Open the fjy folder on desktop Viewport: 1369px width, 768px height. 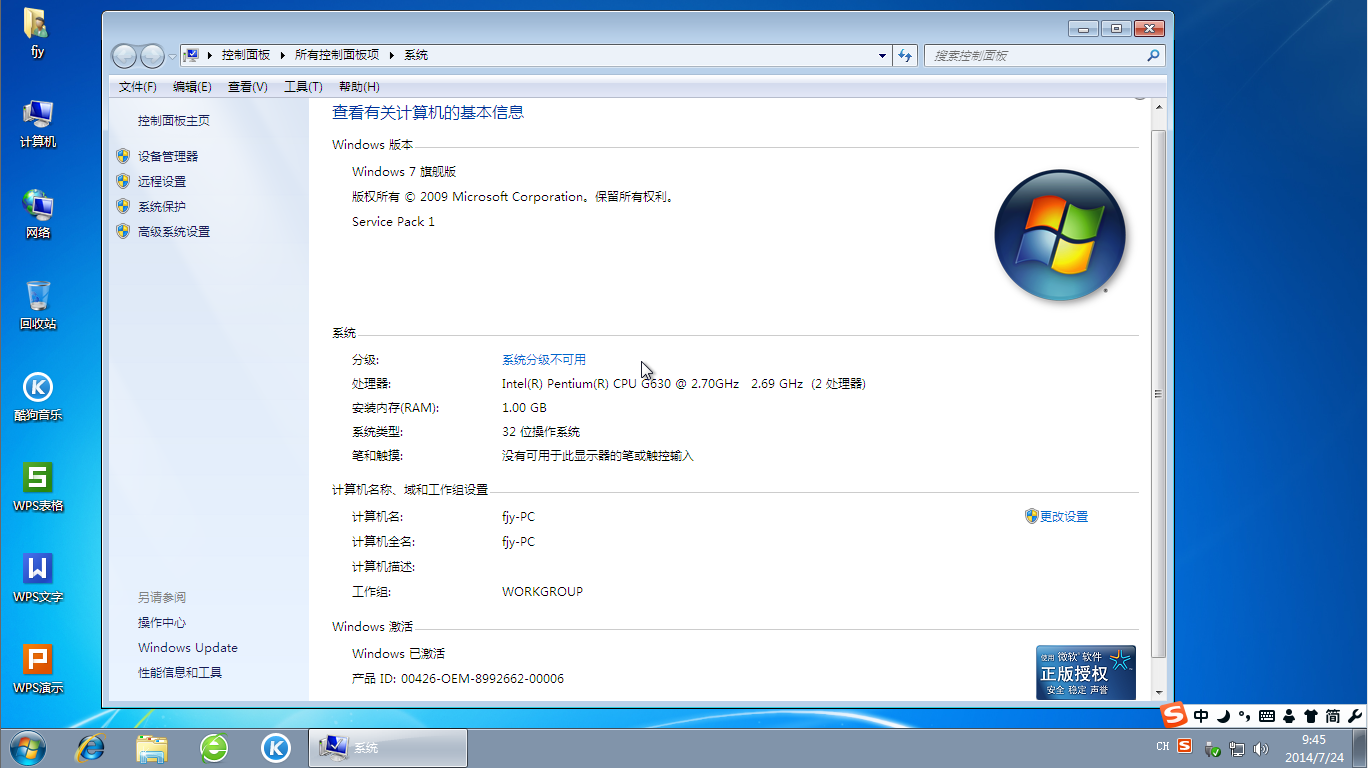[x=37, y=33]
